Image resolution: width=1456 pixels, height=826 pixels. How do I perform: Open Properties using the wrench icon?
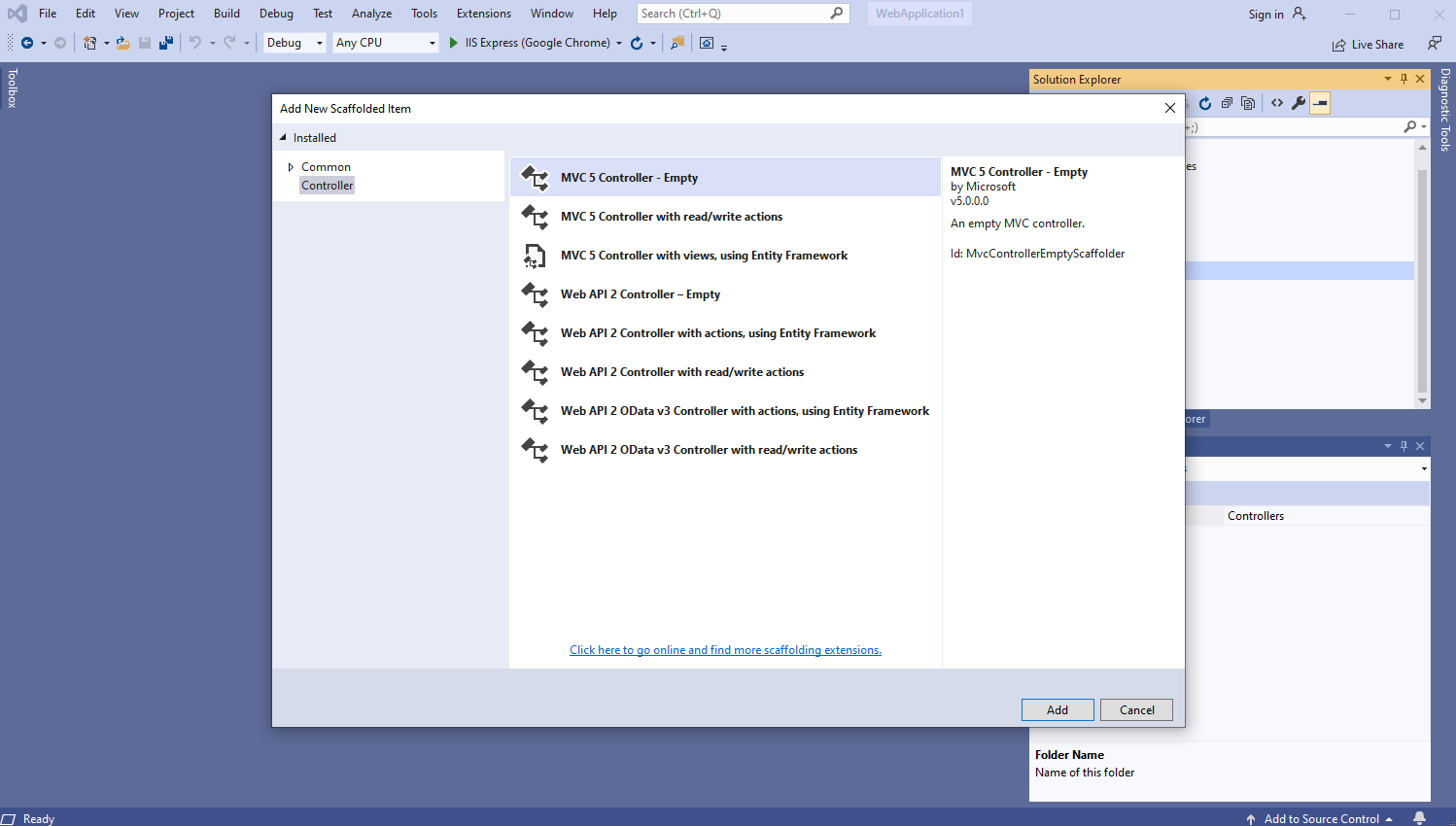(x=1299, y=103)
